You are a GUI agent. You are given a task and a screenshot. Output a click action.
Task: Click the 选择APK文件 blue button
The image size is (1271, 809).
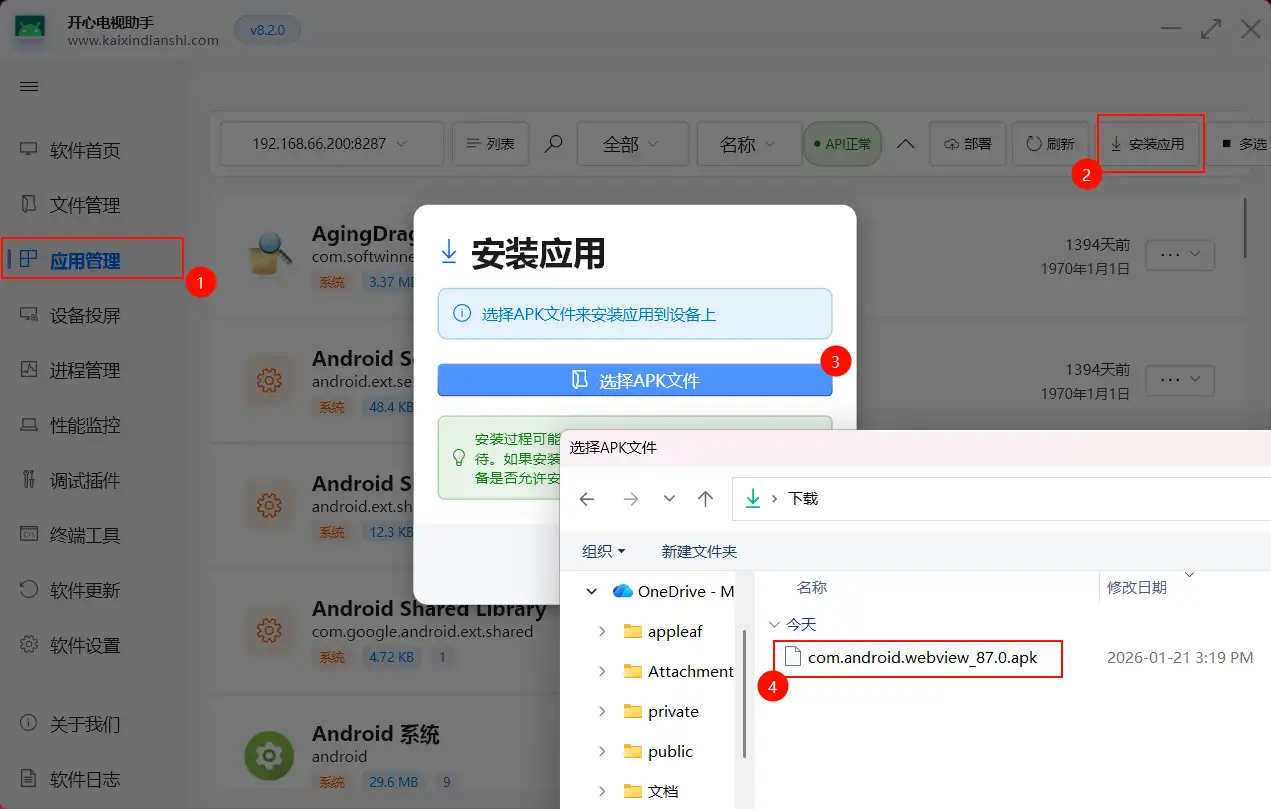[634, 380]
